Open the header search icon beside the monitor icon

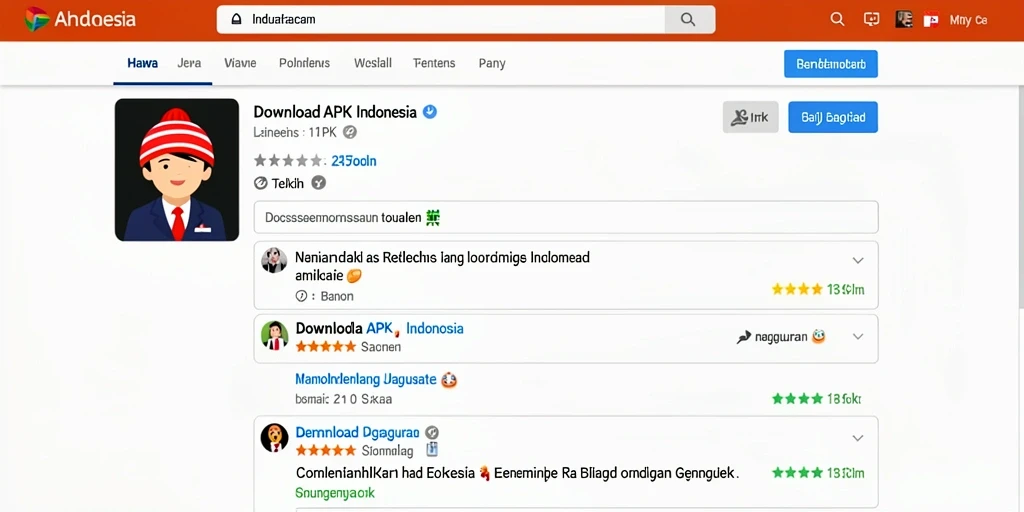coord(837,20)
